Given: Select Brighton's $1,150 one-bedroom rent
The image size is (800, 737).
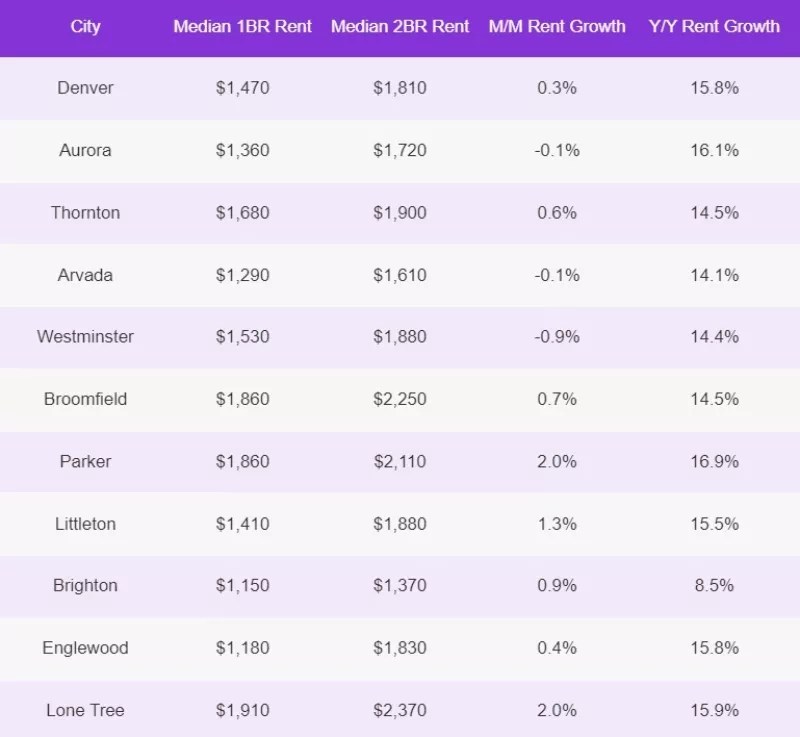Looking at the screenshot, I should [x=243, y=586].
